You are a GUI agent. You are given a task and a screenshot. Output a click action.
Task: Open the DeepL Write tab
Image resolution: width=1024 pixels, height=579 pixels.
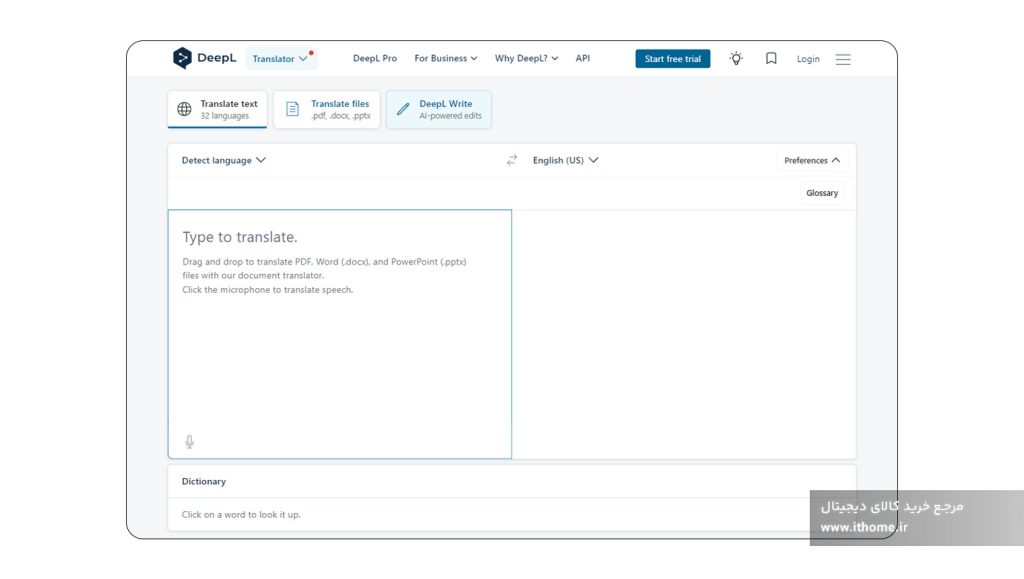point(438,109)
